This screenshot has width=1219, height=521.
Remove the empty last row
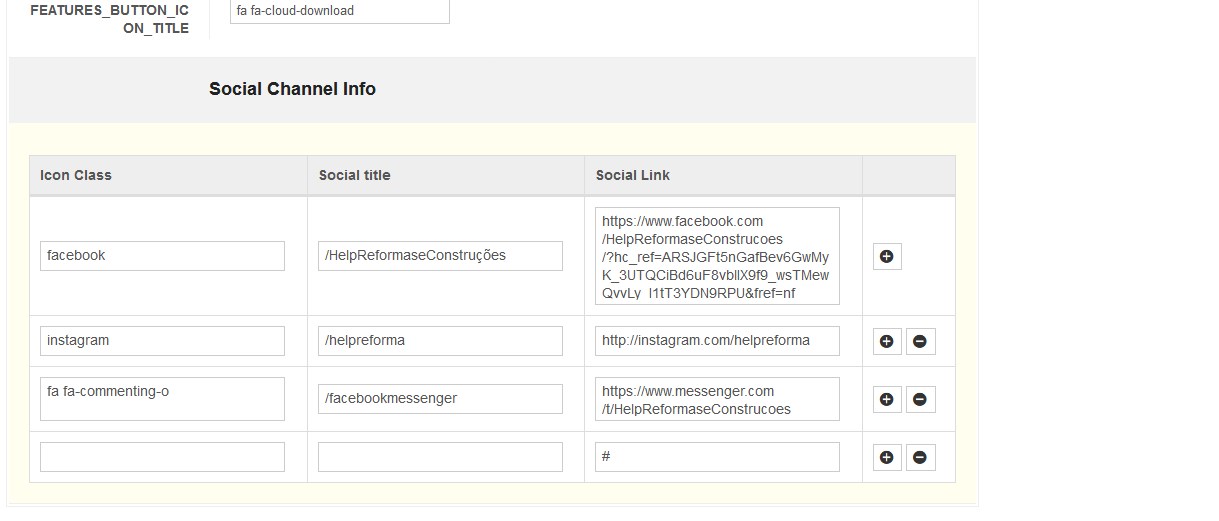(x=919, y=458)
